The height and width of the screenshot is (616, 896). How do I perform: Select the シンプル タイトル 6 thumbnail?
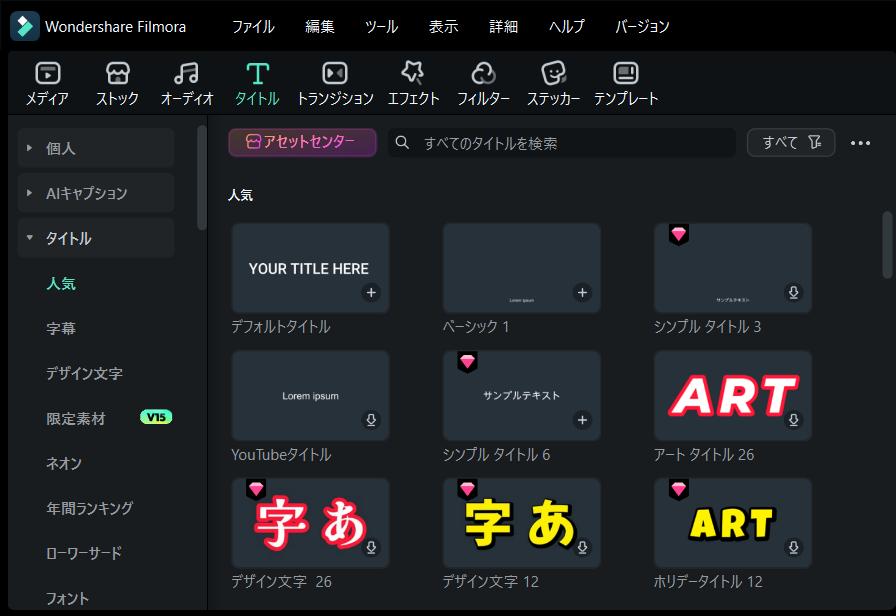[x=521, y=394]
